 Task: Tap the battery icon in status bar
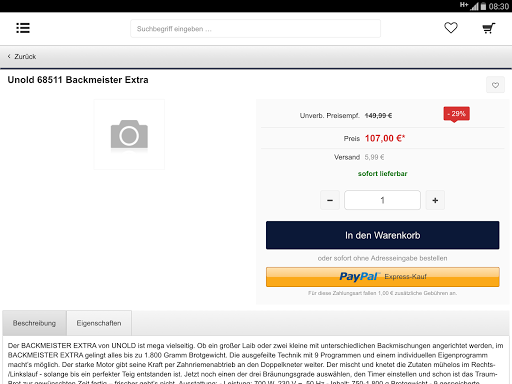pyautogui.click(x=483, y=6)
